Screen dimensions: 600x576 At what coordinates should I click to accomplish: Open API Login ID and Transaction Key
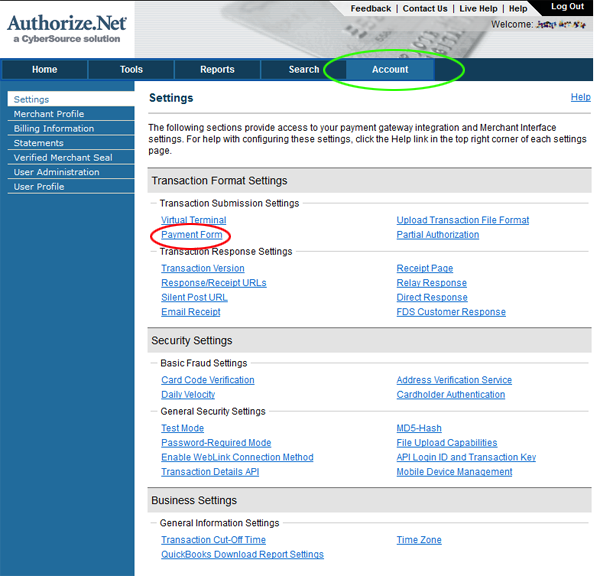tap(466, 457)
